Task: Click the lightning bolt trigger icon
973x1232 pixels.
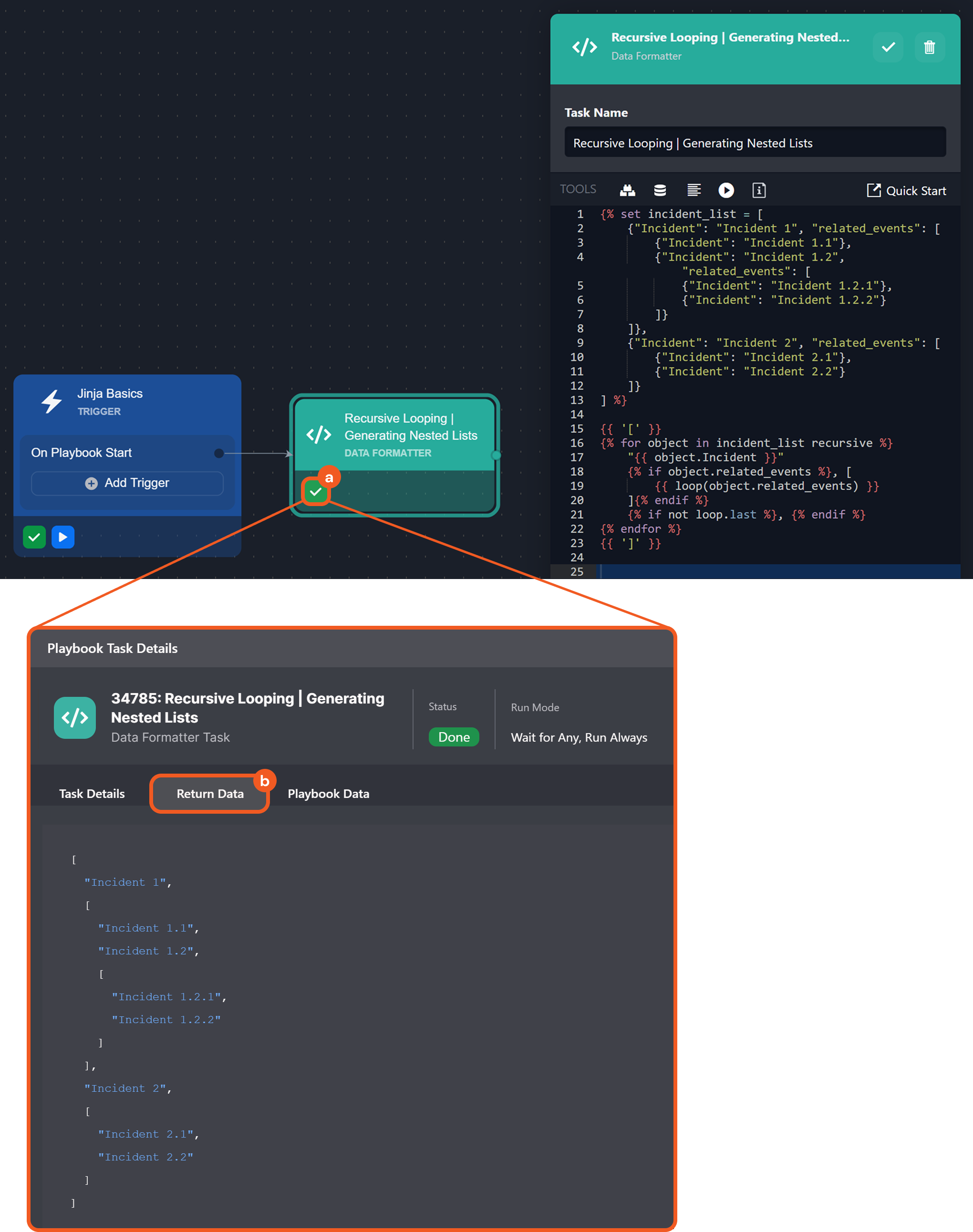Action: [52, 402]
